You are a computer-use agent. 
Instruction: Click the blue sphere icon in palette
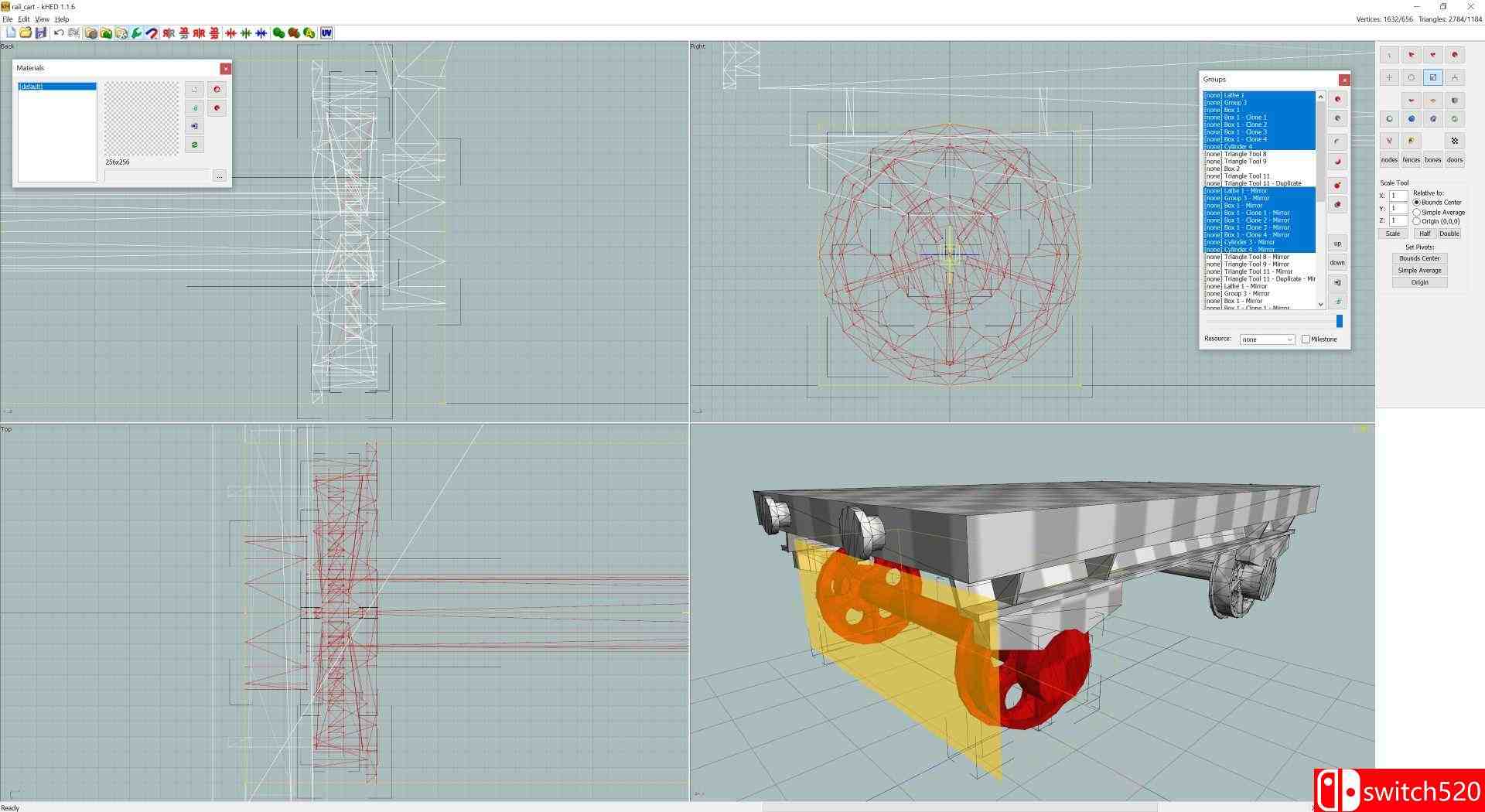pyautogui.click(x=1411, y=119)
